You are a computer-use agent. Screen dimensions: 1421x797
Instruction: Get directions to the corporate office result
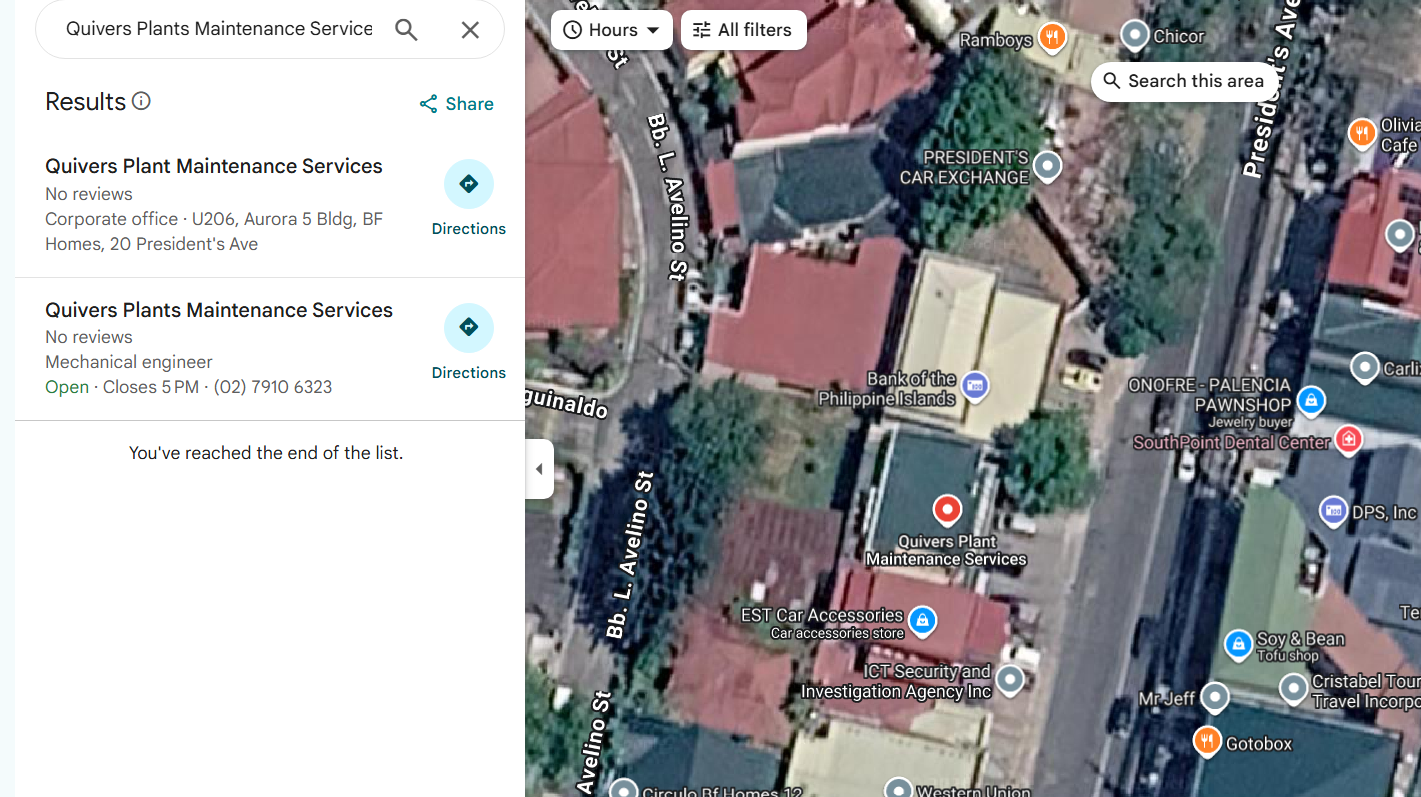(x=469, y=198)
